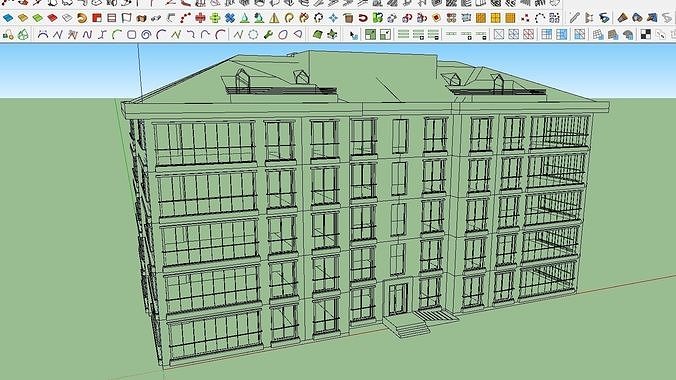Click the yellow circular rotate arrow icon
The image size is (676, 380).
(289, 18)
